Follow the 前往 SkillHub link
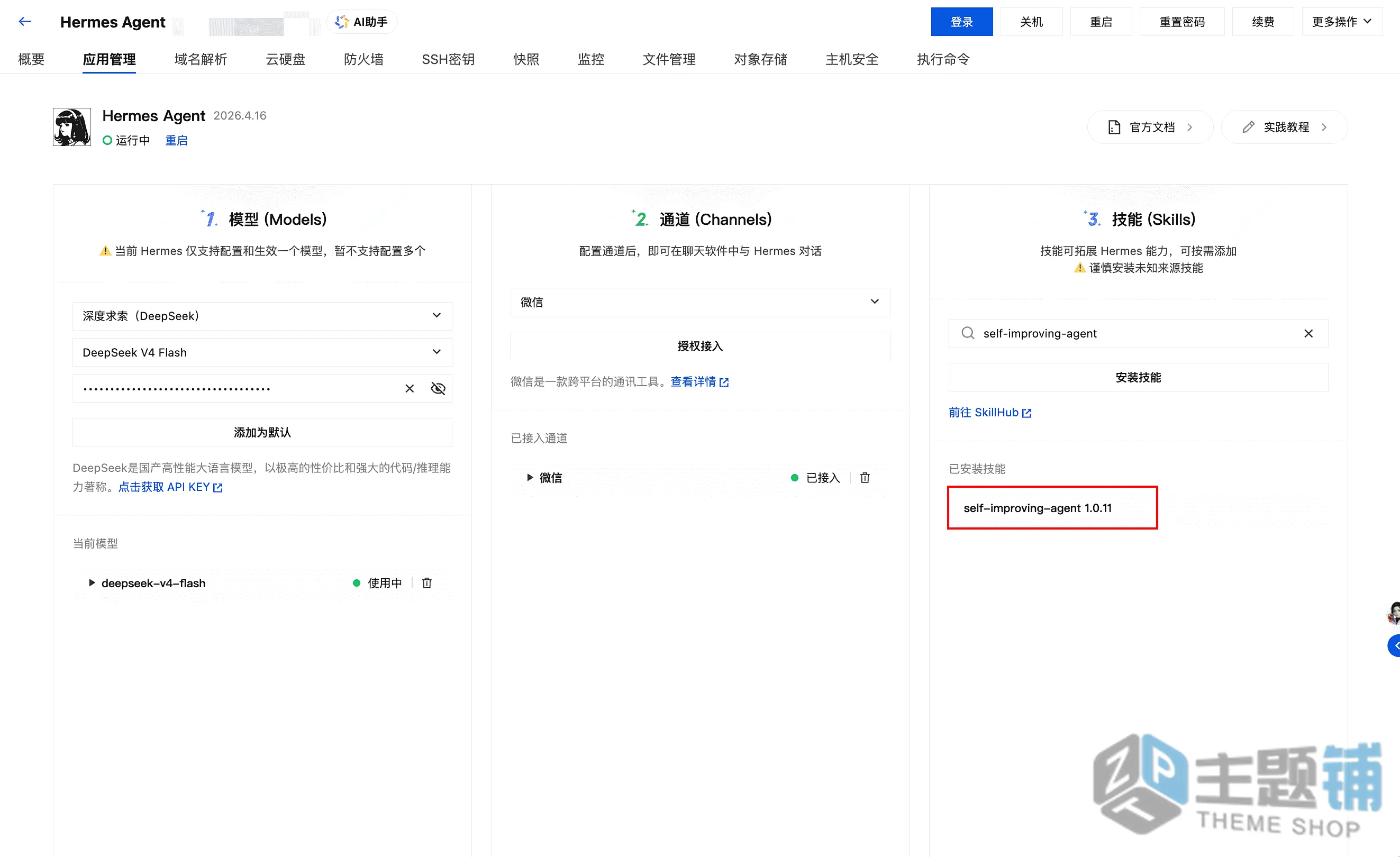This screenshot has height=857, width=1400. pos(990,412)
